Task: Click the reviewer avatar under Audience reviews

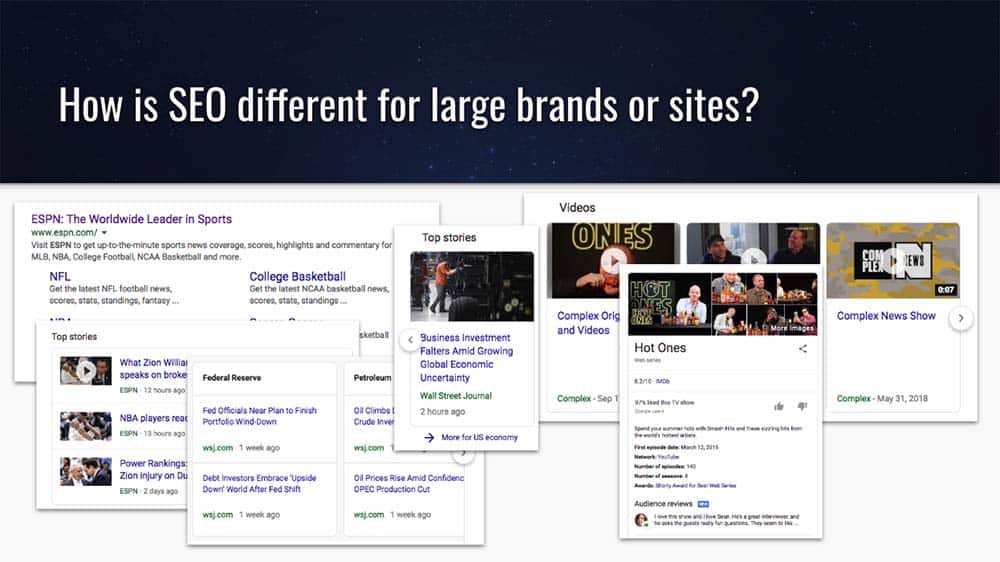Action: [x=641, y=520]
